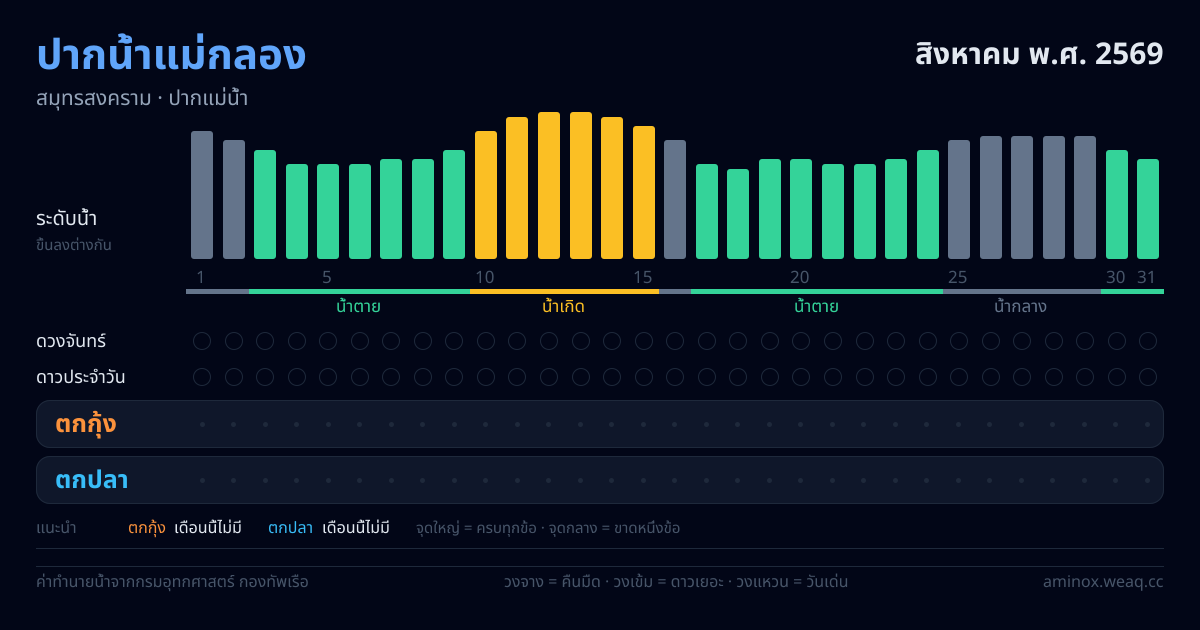
Task: Click the yellow น้ำเกิด phase label
Action: tap(563, 306)
